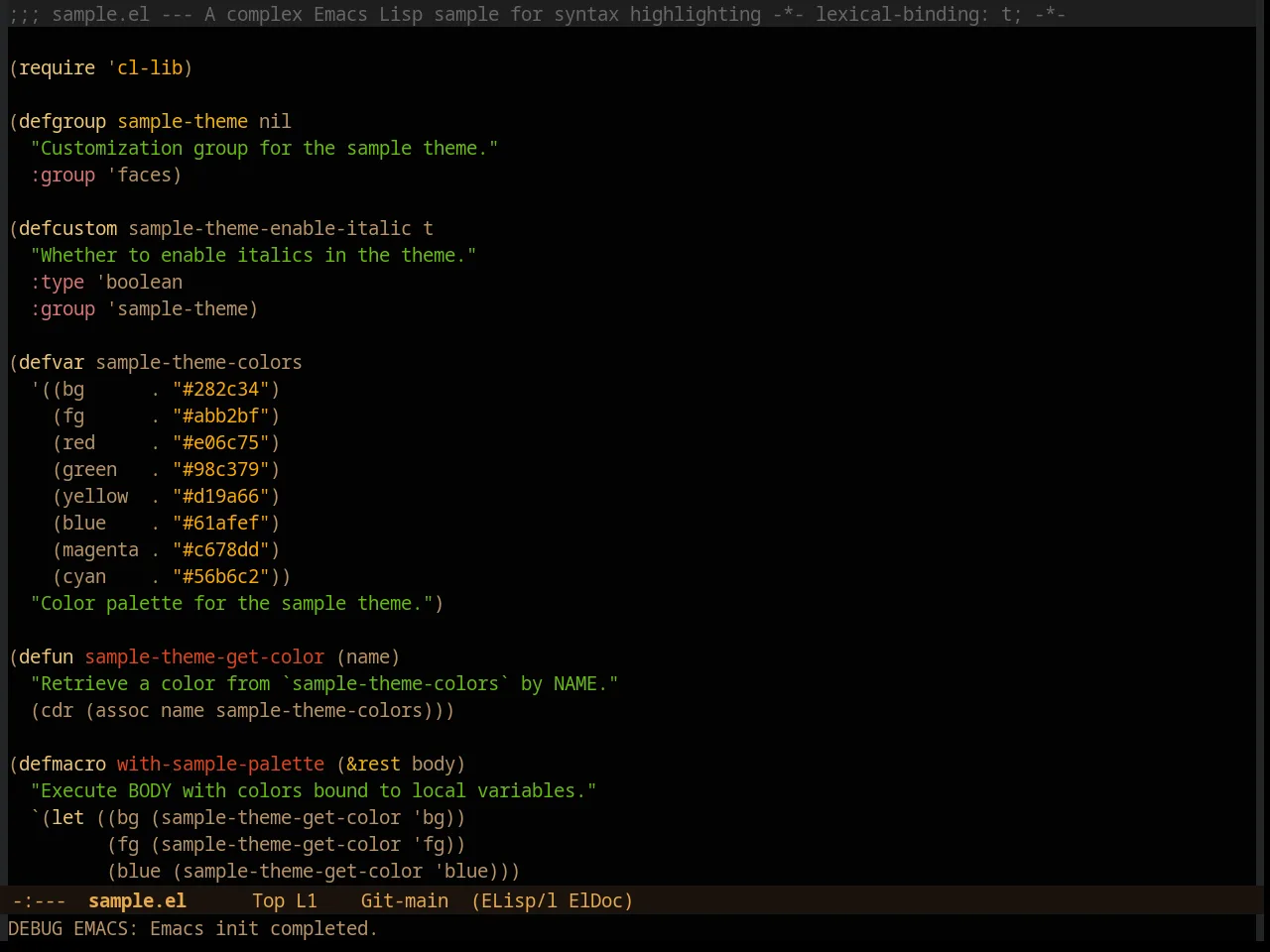Click 'sample-theme-colors' after defvar

pos(198,362)
